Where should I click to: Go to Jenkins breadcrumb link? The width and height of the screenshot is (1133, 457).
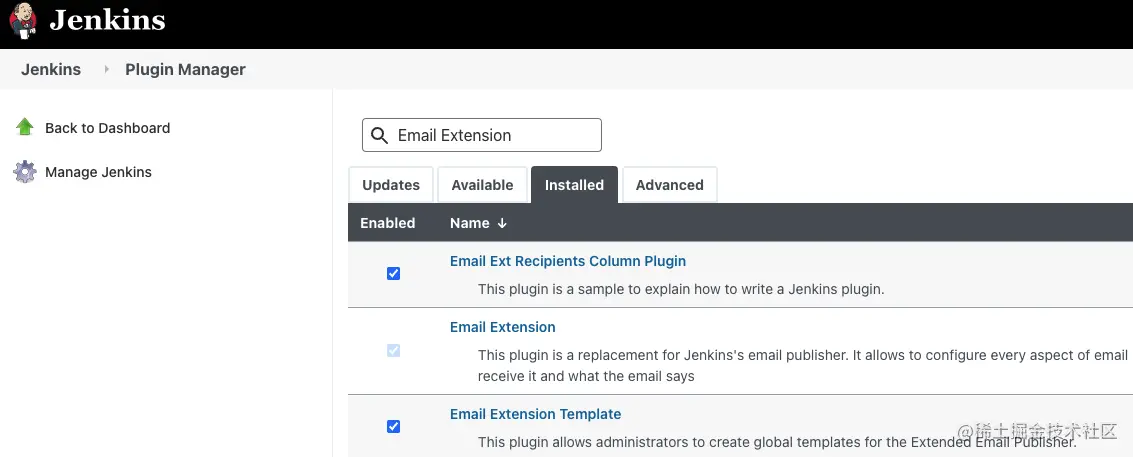coord(51,69)
